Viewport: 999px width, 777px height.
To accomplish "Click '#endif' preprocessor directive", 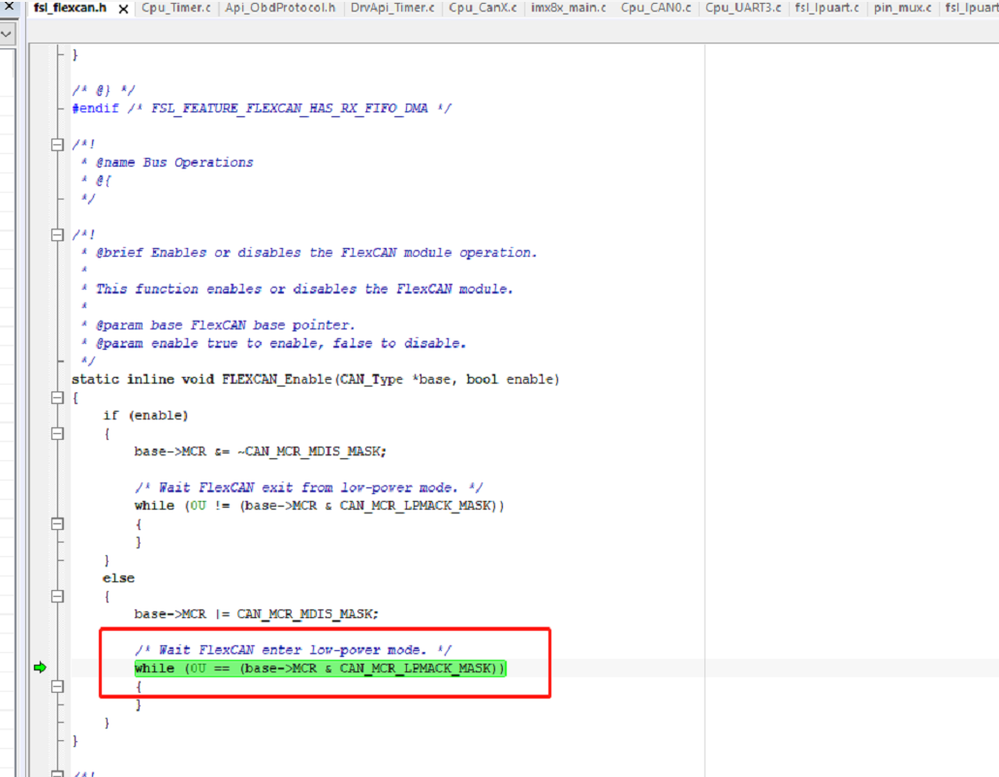I will pos(95,108).
